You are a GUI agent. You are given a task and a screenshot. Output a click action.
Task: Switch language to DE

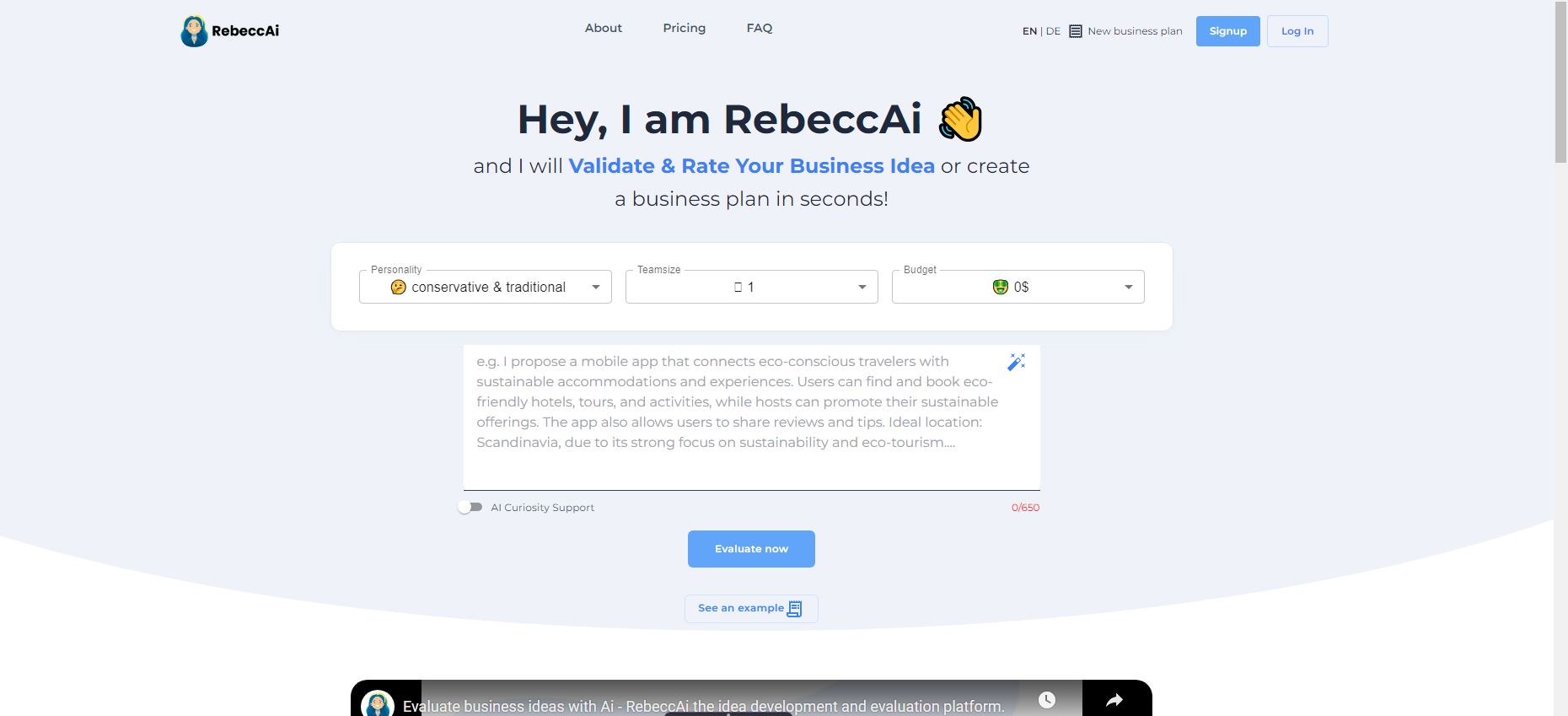click(1053, 31)
